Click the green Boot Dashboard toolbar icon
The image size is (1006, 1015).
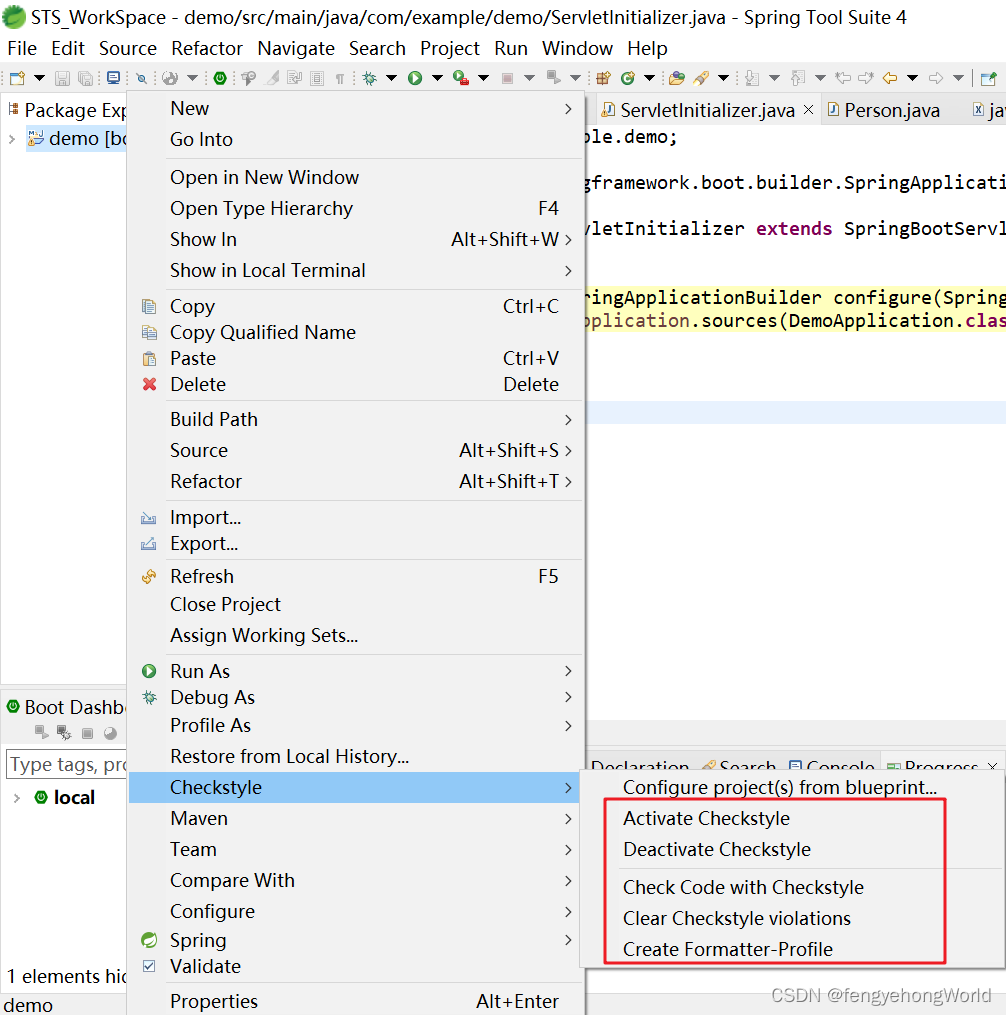pyautogui.click(x=220, y=78)
